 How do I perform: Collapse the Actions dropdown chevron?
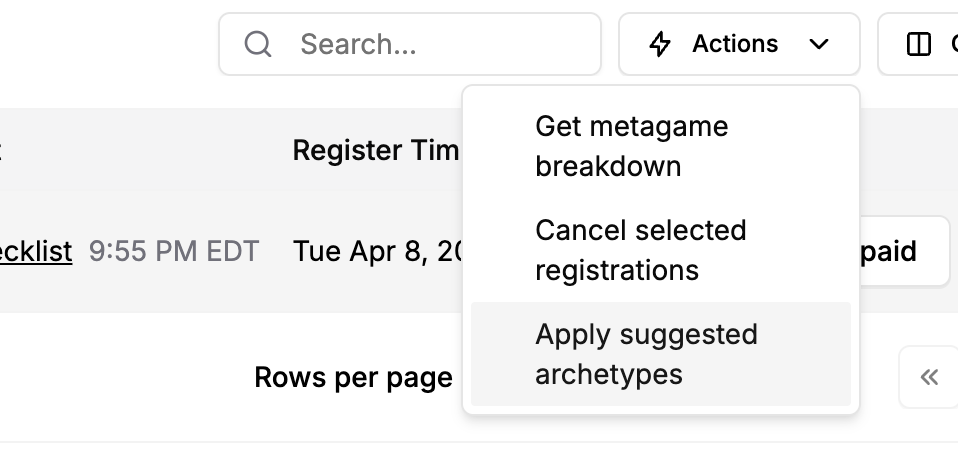[x=819, y=45]
